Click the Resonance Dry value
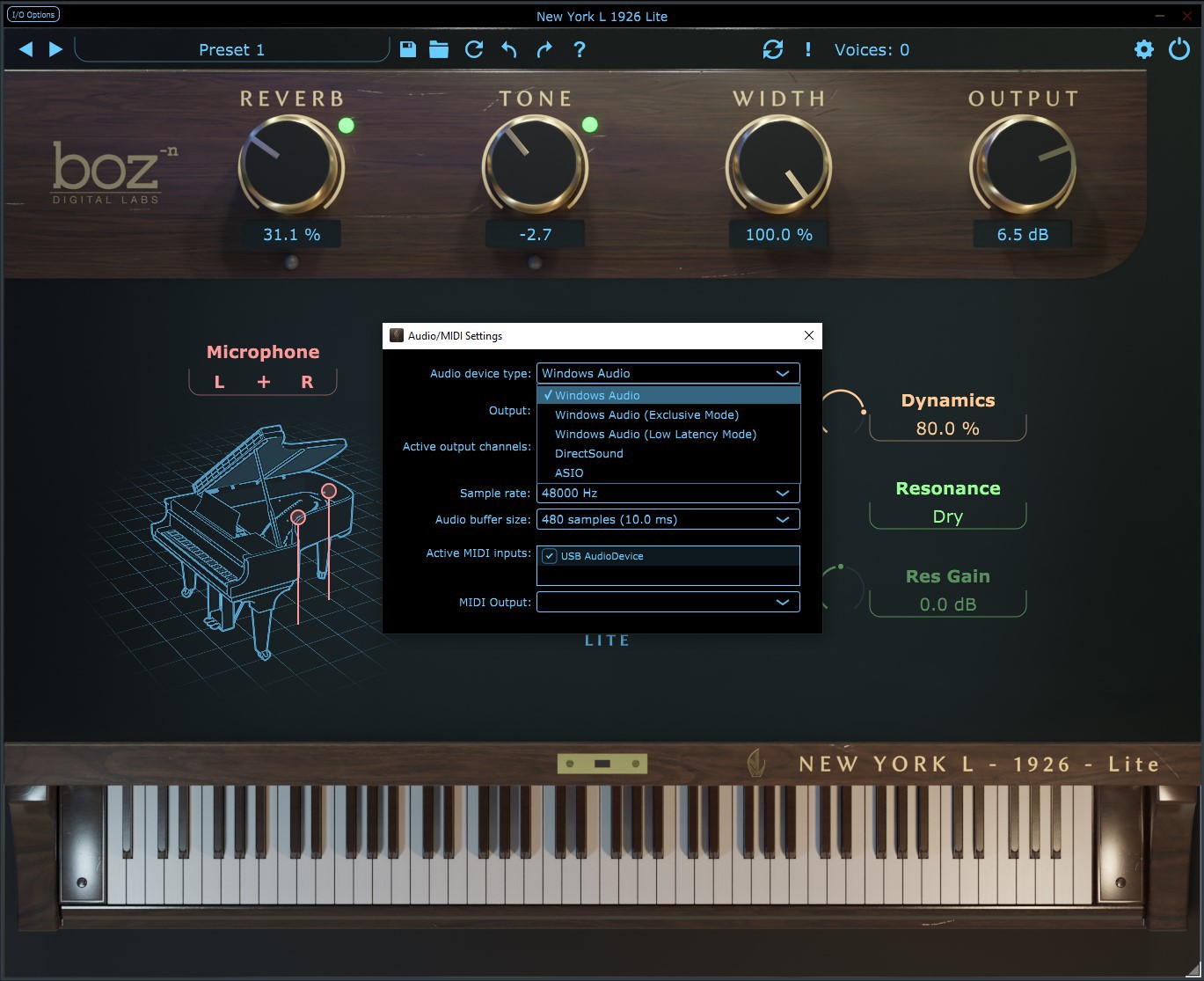Viewport: 1204px width, 981px height. (947, 516)
